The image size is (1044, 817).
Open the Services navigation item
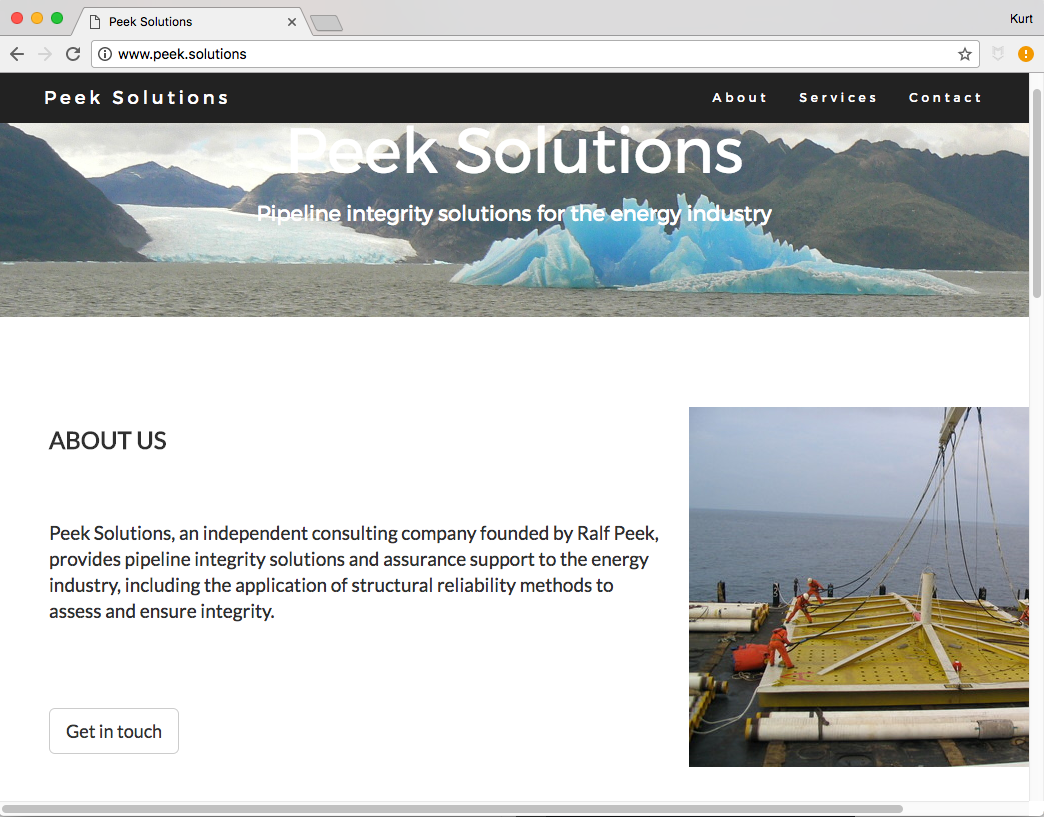coord(838,98)
